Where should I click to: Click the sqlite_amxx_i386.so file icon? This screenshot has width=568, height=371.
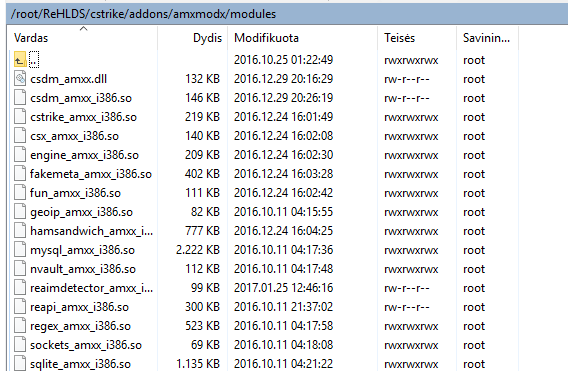tap(20, 363)
